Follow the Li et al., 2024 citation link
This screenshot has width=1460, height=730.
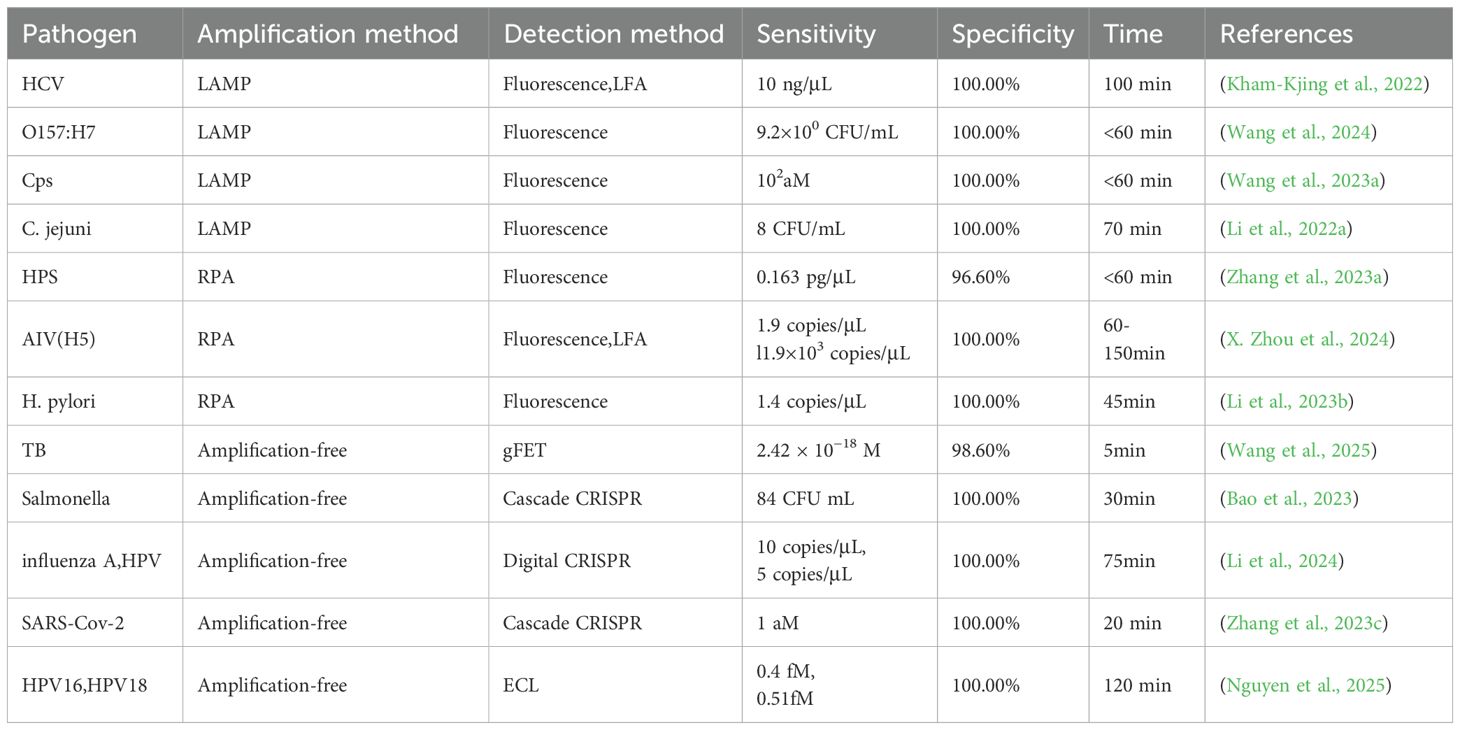pyautogui.click(x=1281, y=561)
